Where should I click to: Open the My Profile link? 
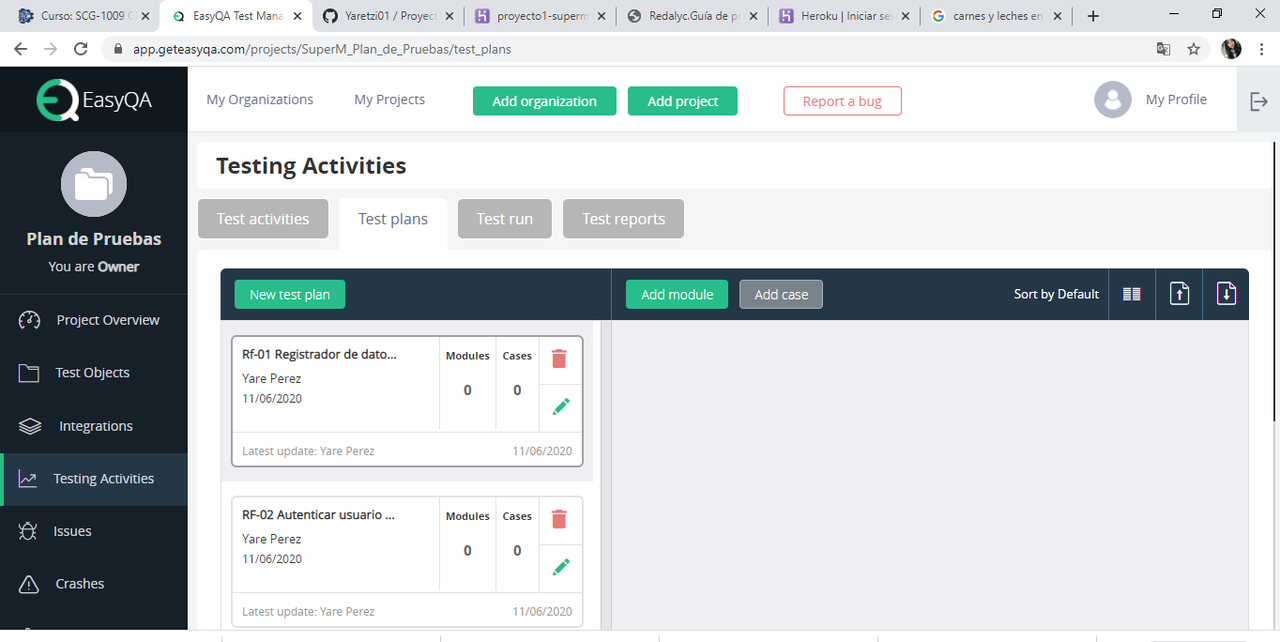tap(1176, 99)
